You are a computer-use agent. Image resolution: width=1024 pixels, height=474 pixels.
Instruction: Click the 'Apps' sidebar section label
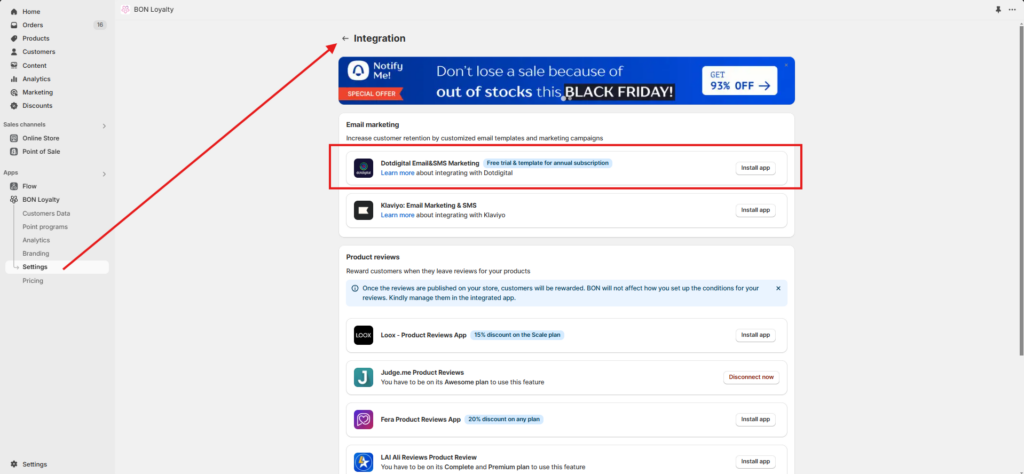pyautogui.click(x=10, y=173)
